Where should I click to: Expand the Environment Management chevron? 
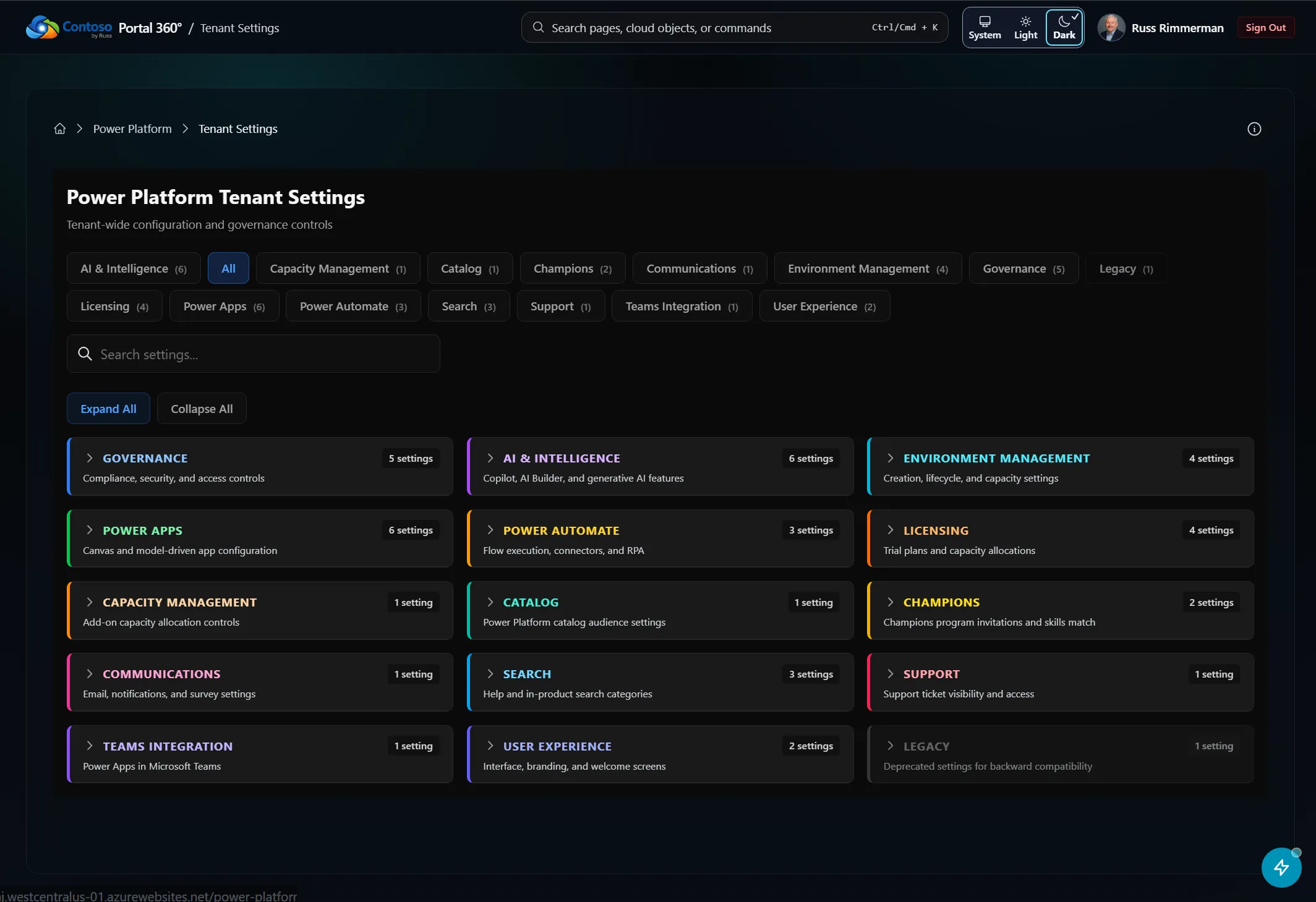(890, 458)
